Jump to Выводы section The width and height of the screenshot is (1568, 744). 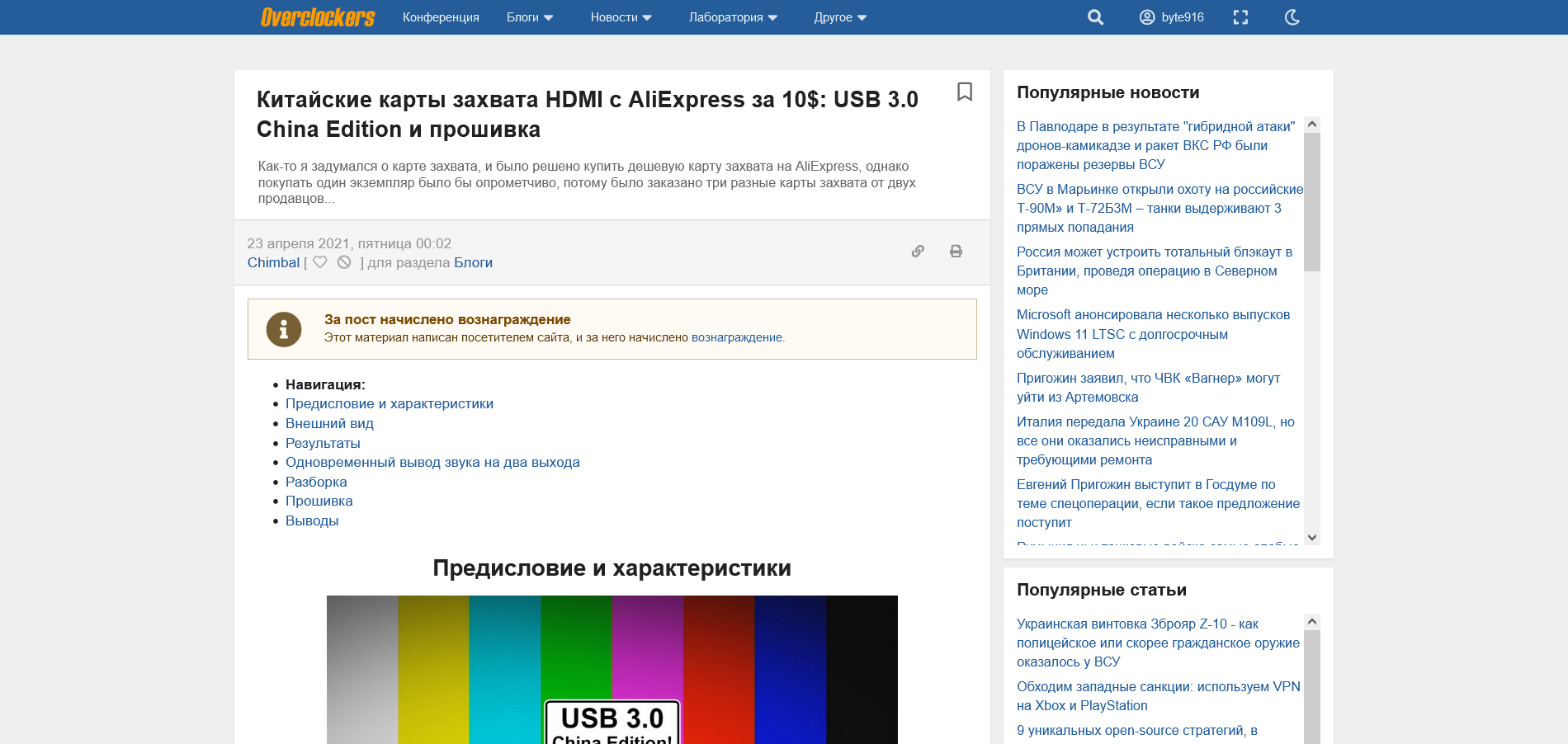click(x=312, y=520)
